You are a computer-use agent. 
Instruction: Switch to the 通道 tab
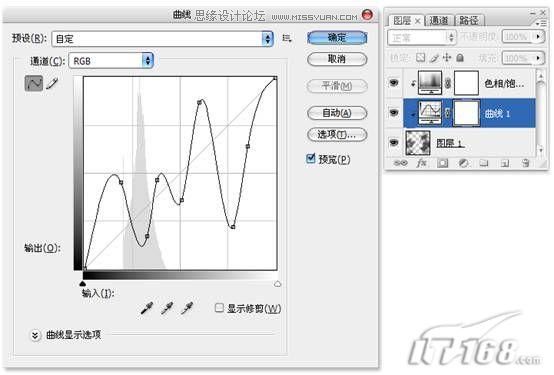click(438, 20)
